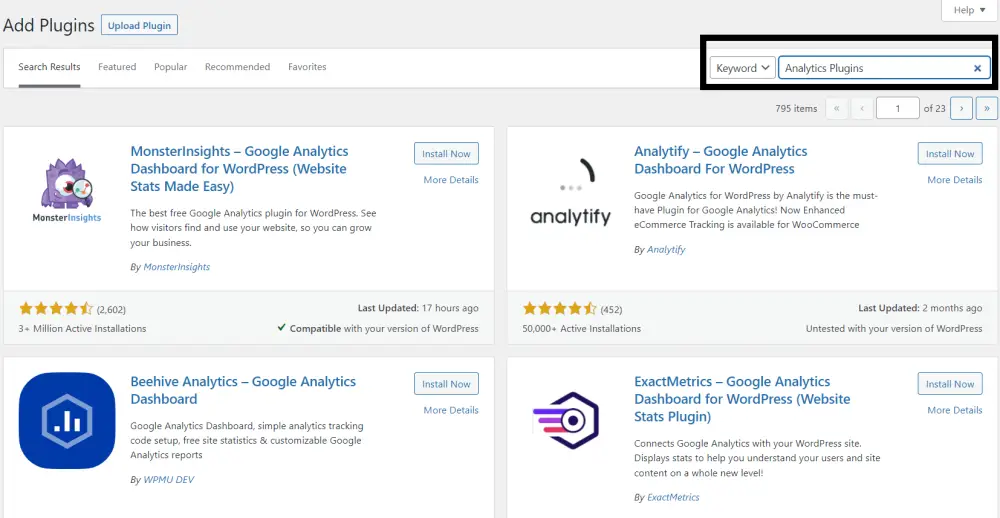The image size is (1000, 518).
Task: Go to next results page arrow
Action: [961, 108]
